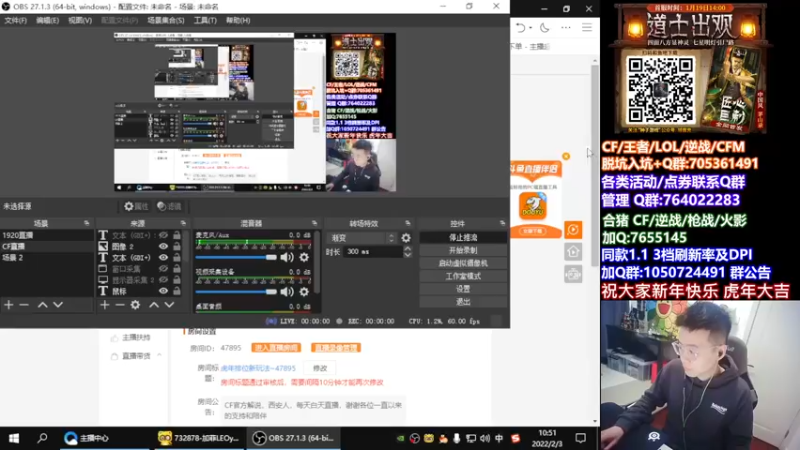This screenshot has height=450, width=800.
Task: Click 启动虚拟摄像机 button
Action: 463,263
